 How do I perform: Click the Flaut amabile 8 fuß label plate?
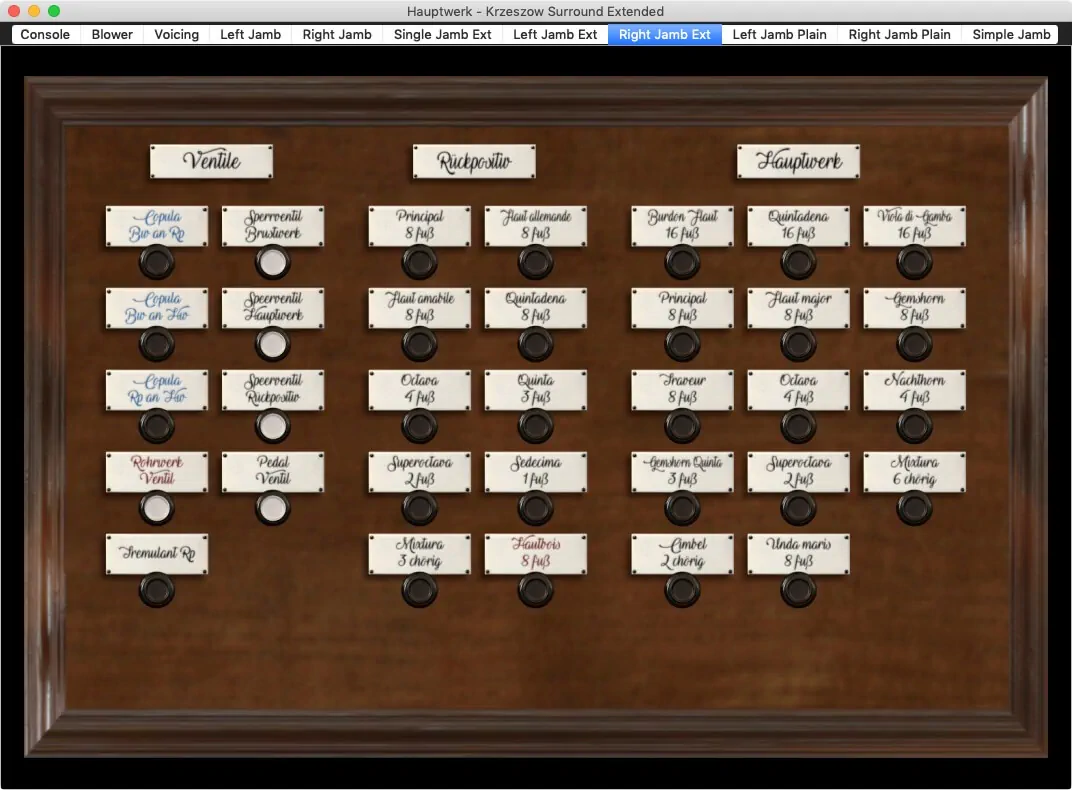tap(419, 307)
